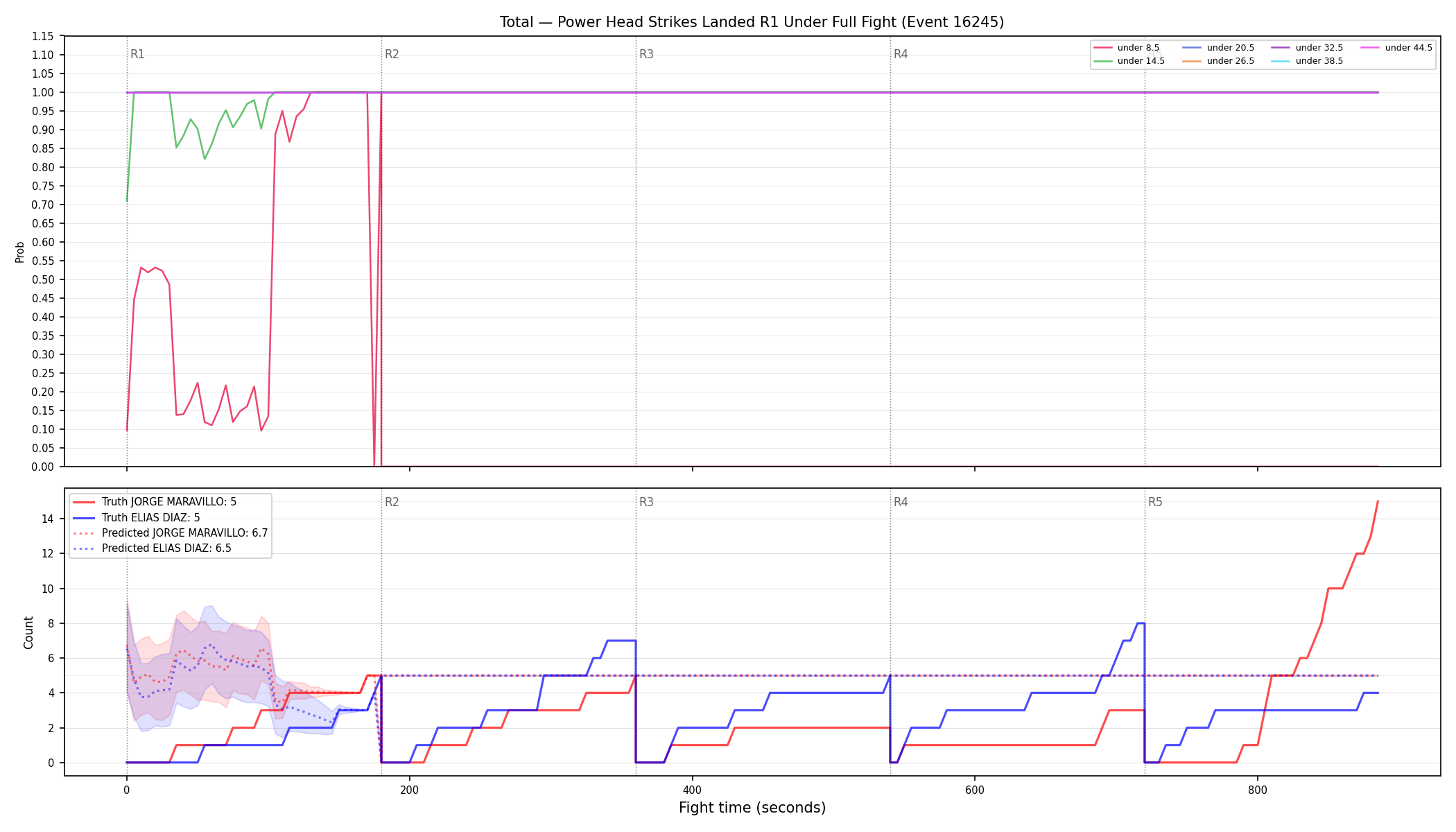Click the cyan 'under 38.5' legend line swatch

pyautogui.click(x=1281, y=61)
